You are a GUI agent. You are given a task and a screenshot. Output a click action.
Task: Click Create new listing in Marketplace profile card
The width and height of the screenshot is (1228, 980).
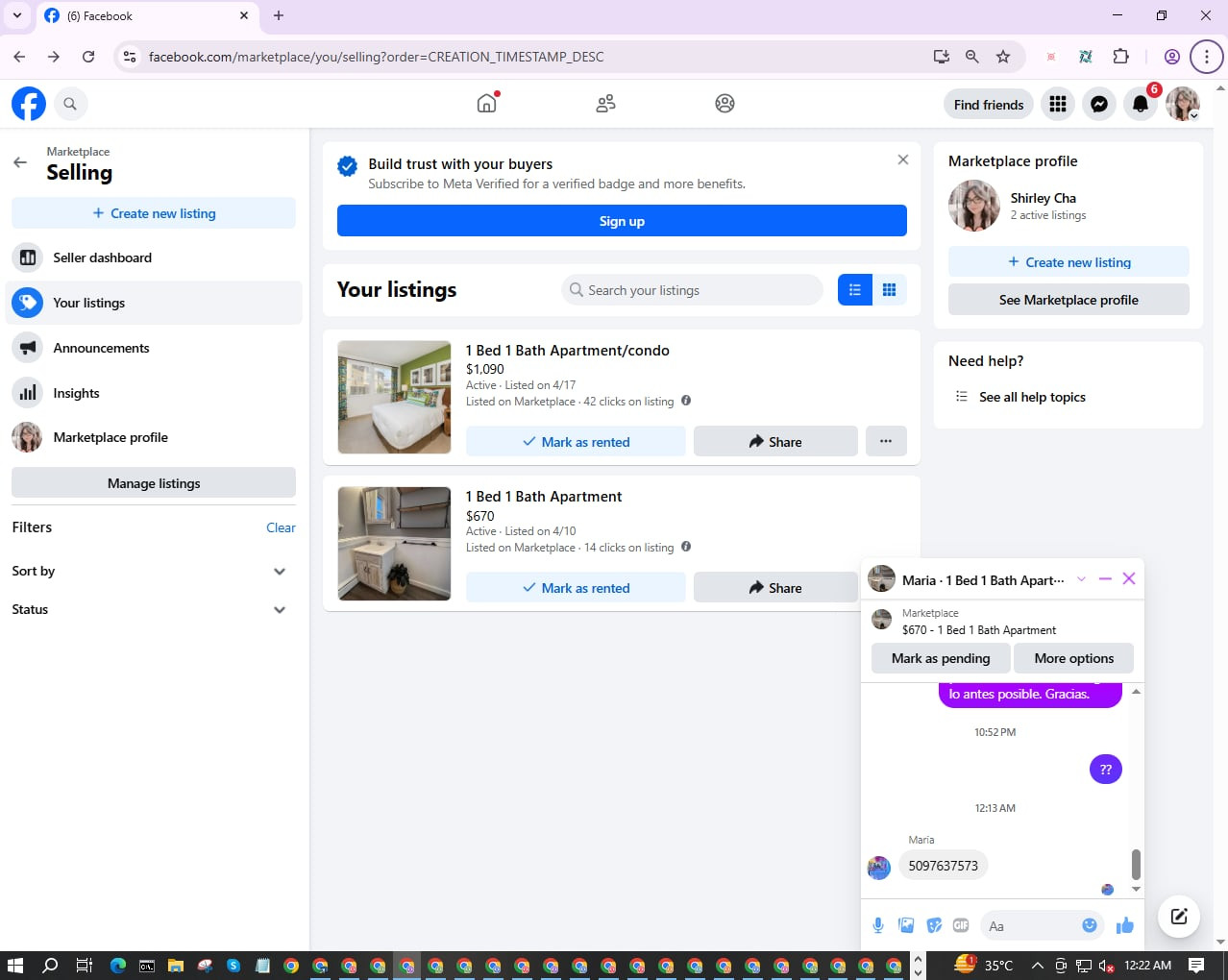(1068, 262)
